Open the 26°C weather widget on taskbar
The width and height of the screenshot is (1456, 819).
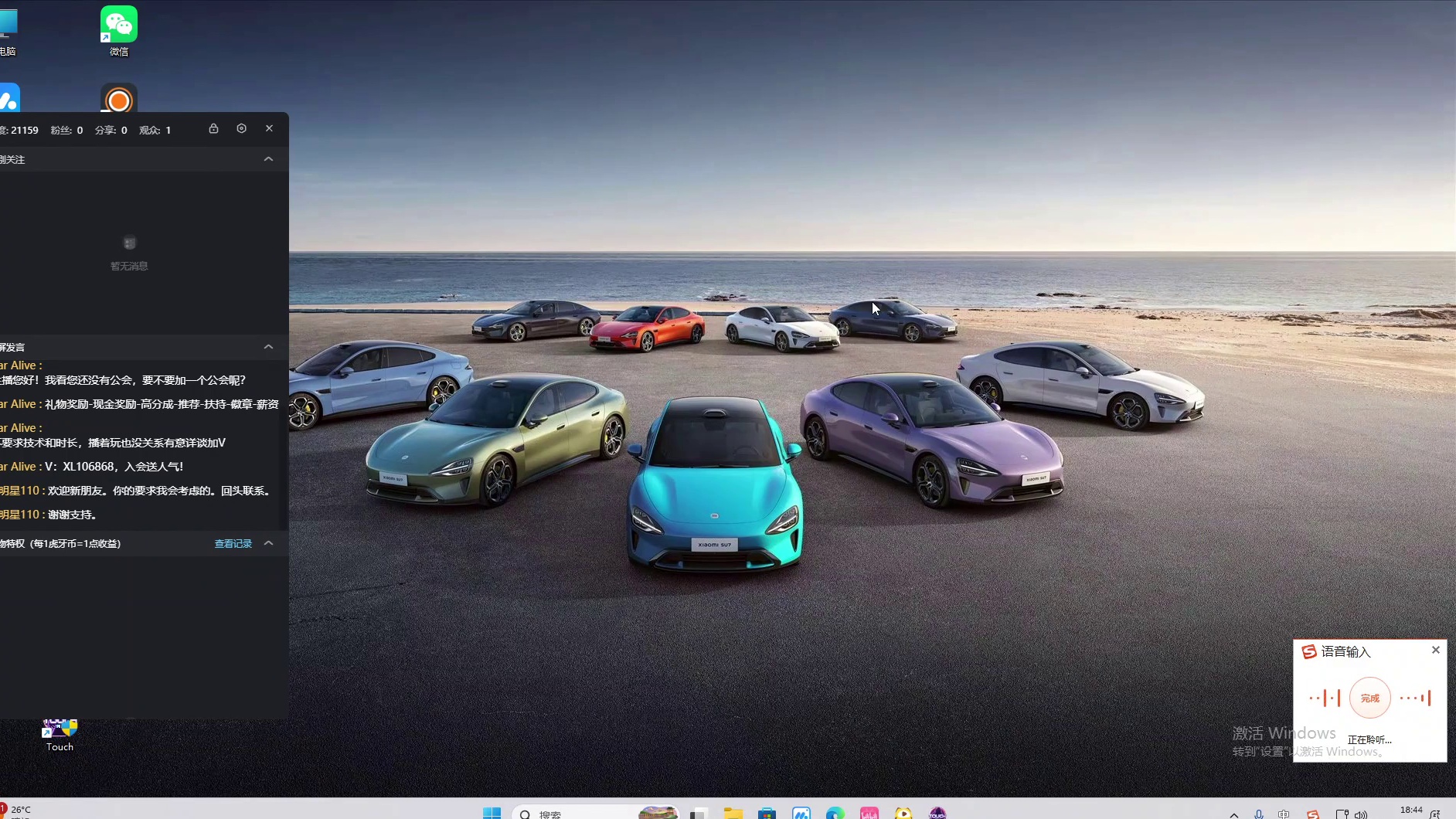[17, 811]
